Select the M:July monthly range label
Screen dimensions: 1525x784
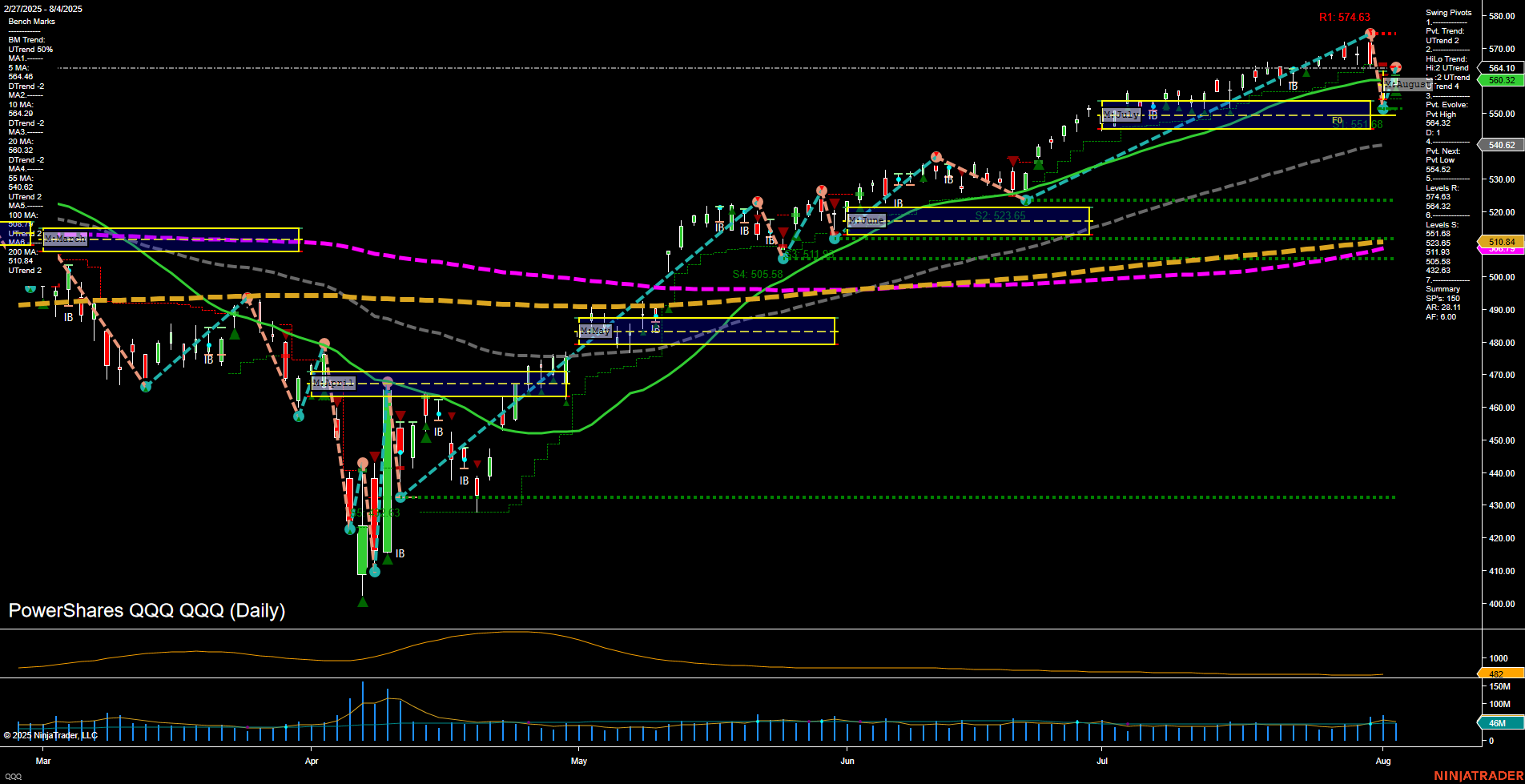coord(1121,115)
